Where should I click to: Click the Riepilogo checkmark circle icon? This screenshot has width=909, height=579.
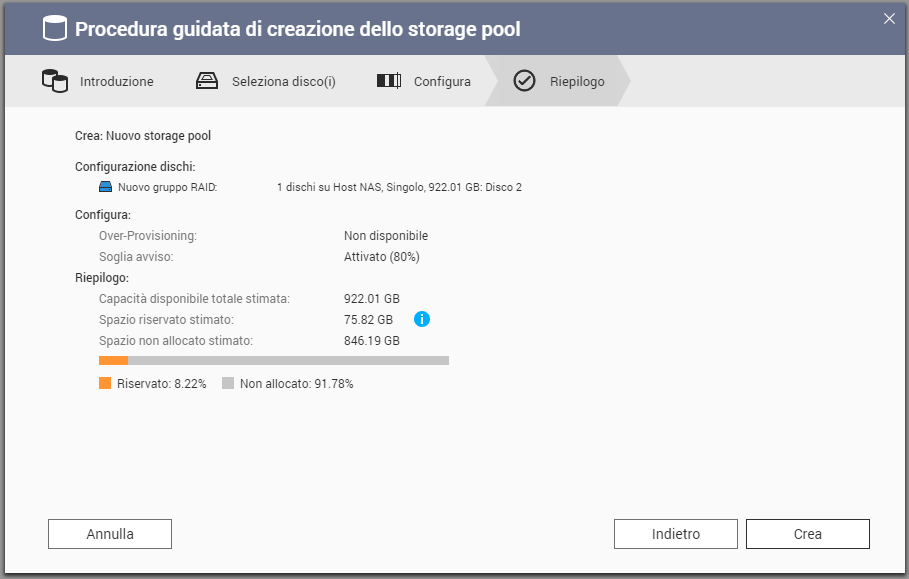[524, 81]
